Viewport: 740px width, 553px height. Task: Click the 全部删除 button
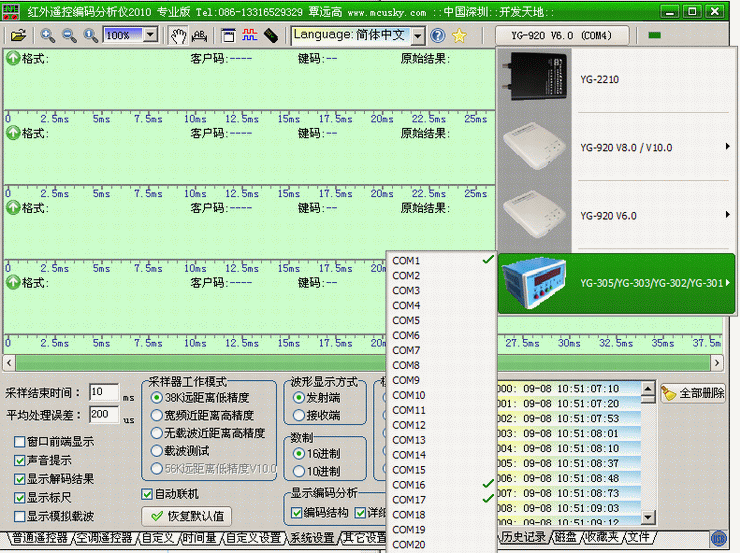[693, 393]
